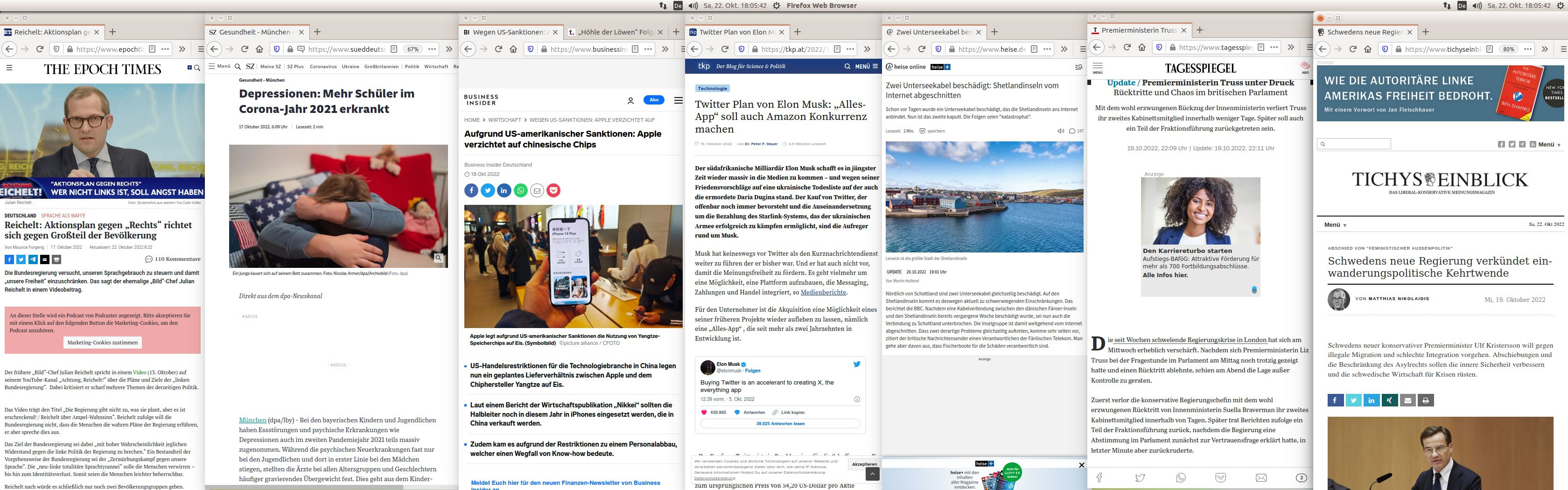
Task: Select Ukraine in SZ navigation bar
Action: [350, 66]
